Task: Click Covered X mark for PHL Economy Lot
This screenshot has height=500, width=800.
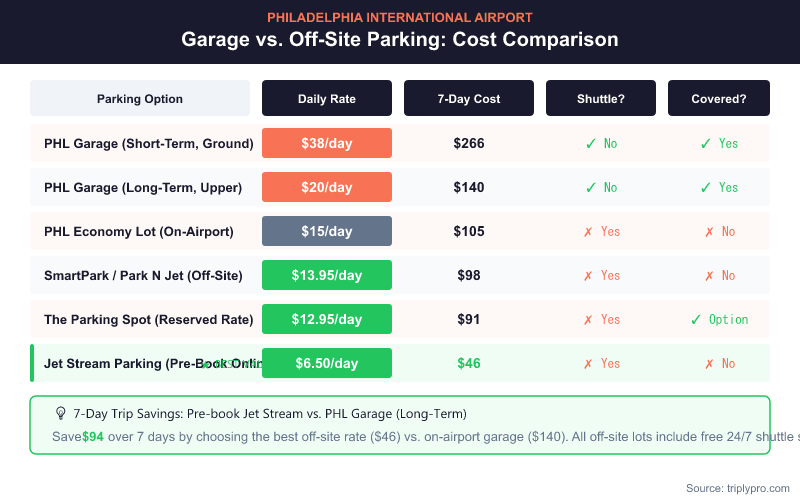Action: [x=708, y=232]
